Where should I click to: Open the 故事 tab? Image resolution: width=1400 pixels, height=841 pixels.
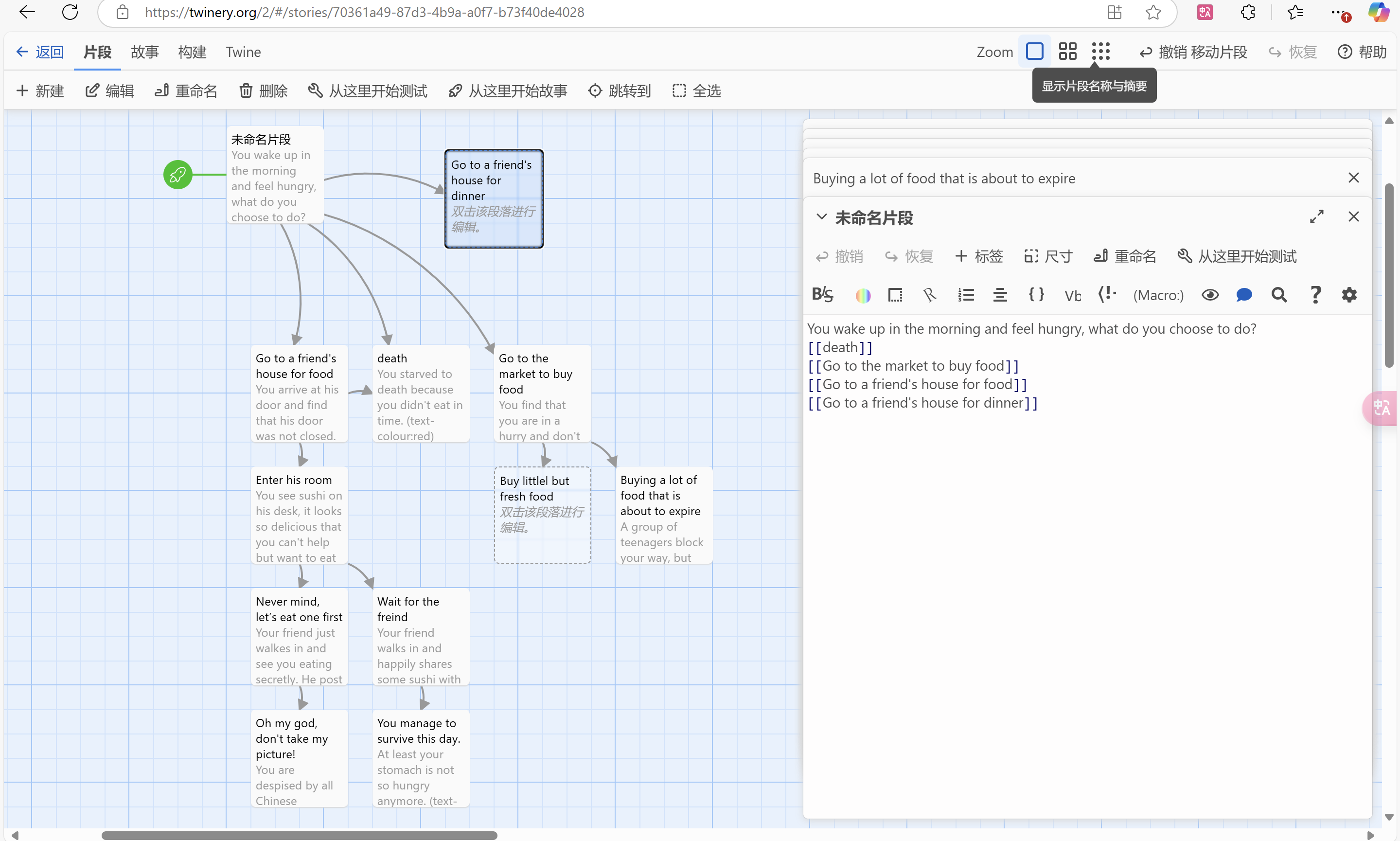144,52
